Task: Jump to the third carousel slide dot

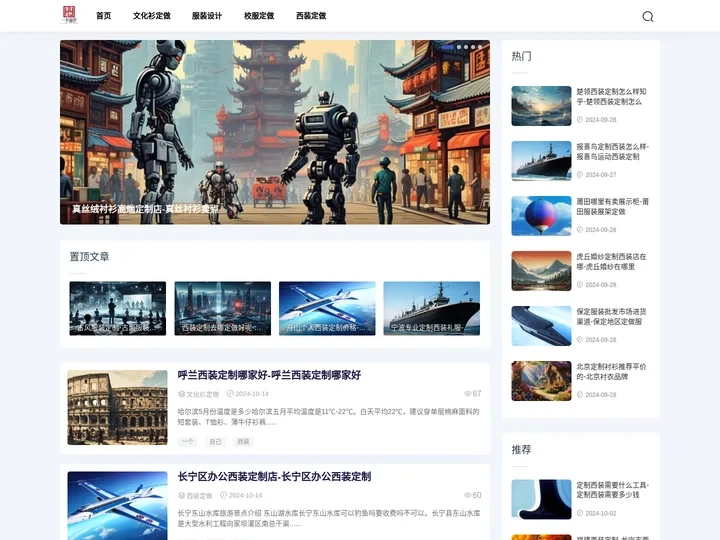Action: pos(466,47)
